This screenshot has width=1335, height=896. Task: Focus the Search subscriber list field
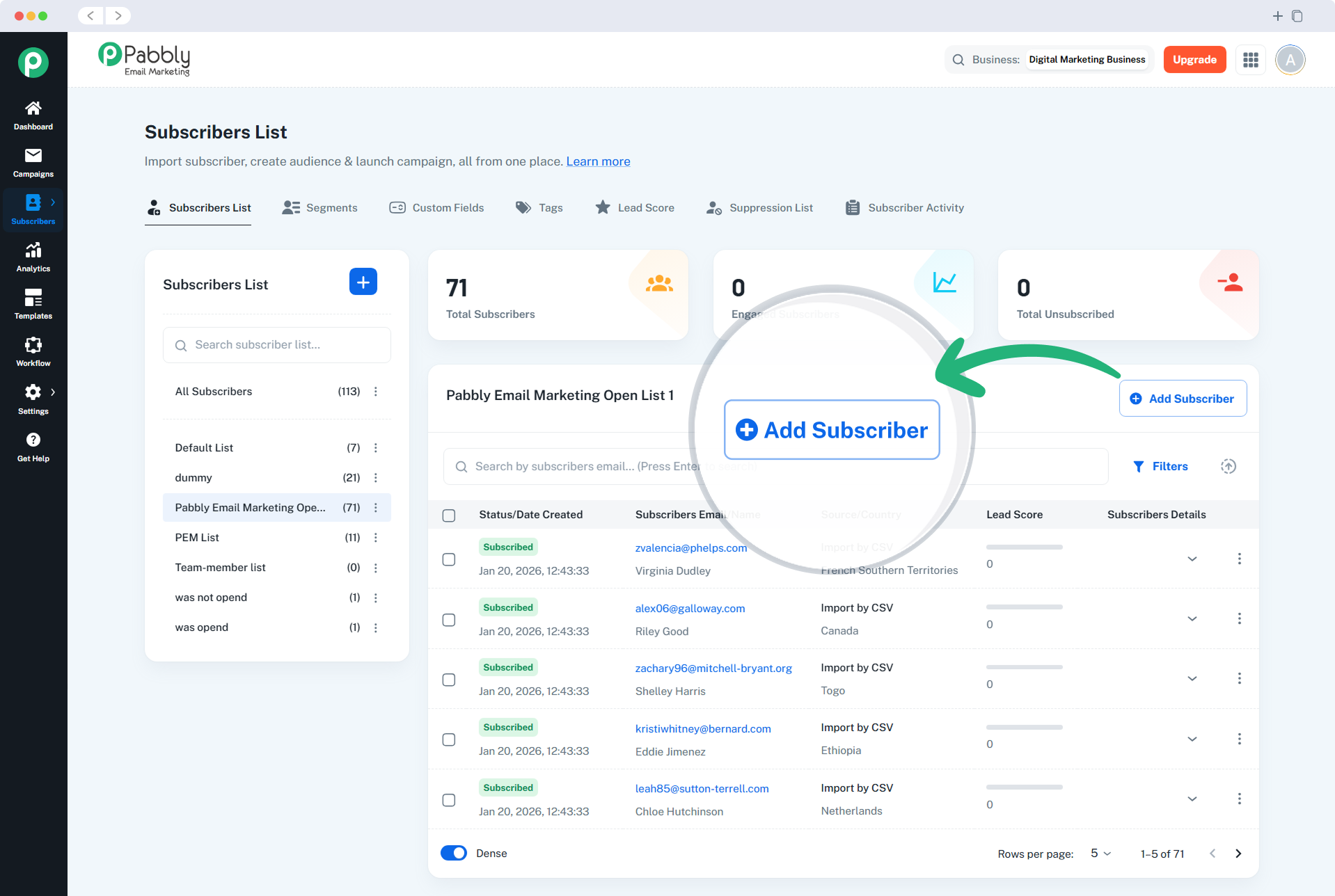(277, 345)
